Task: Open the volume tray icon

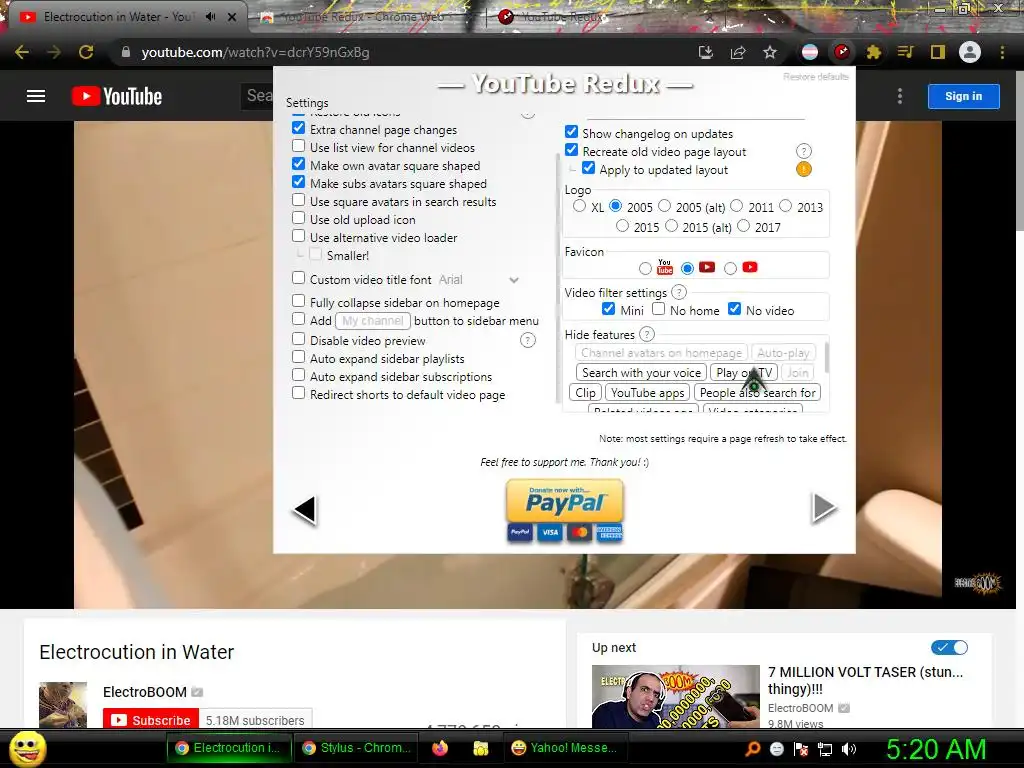Action: [849, 749]
